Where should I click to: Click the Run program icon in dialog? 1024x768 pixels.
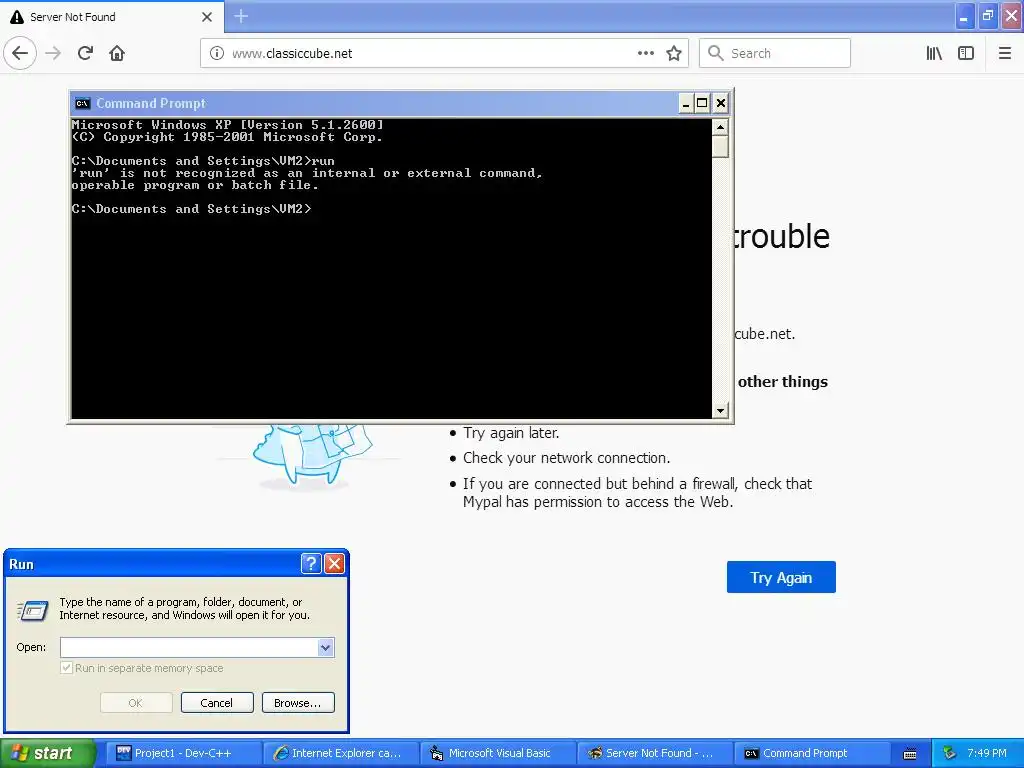coord(33,611)
